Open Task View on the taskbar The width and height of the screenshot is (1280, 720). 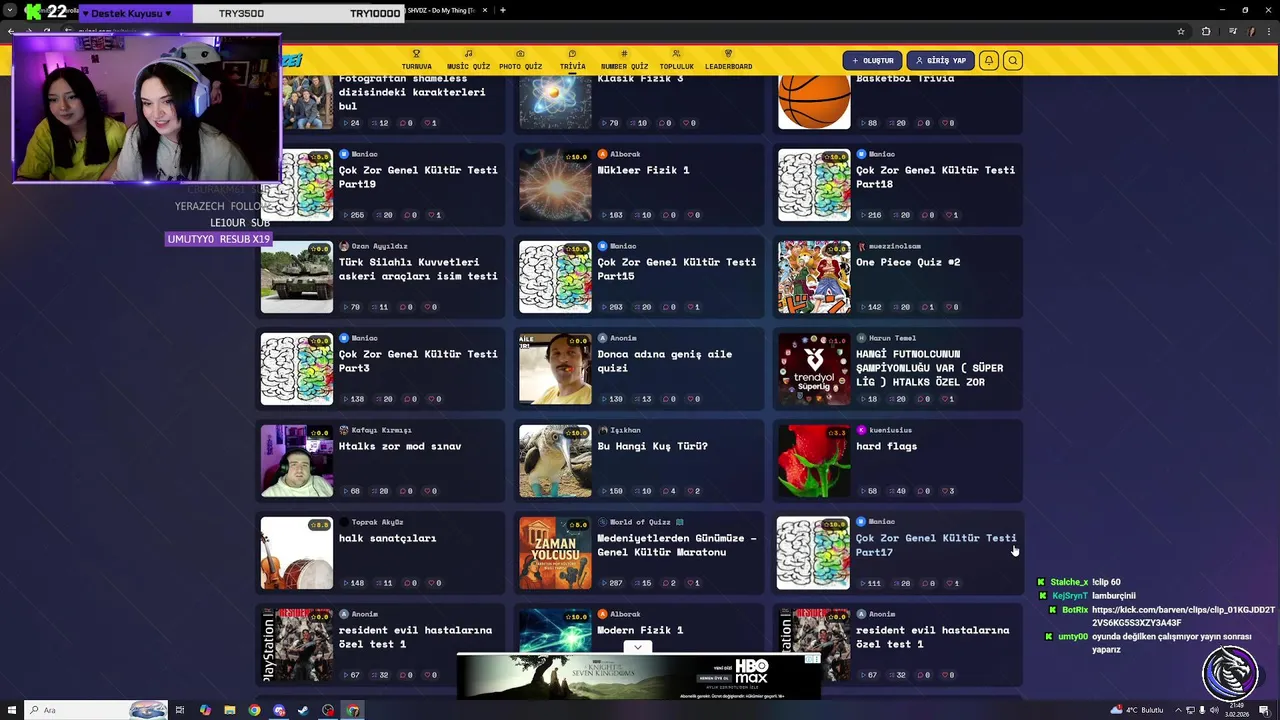(180, 710)
